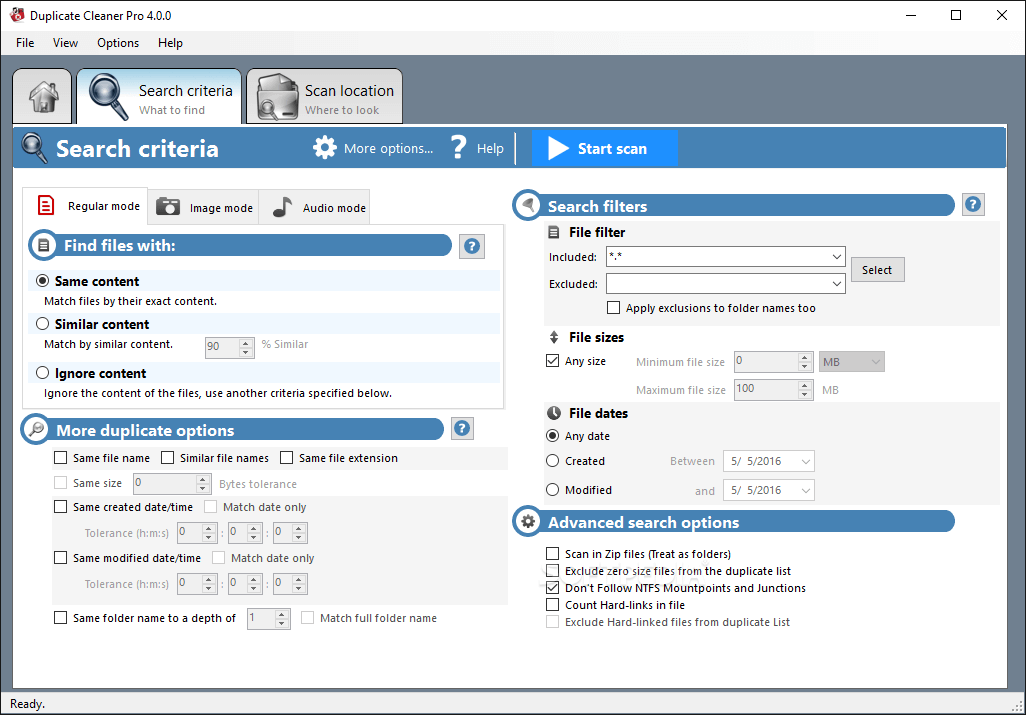Switch to the Scan location tab
1026x715 pixels.
pos(325,98)
